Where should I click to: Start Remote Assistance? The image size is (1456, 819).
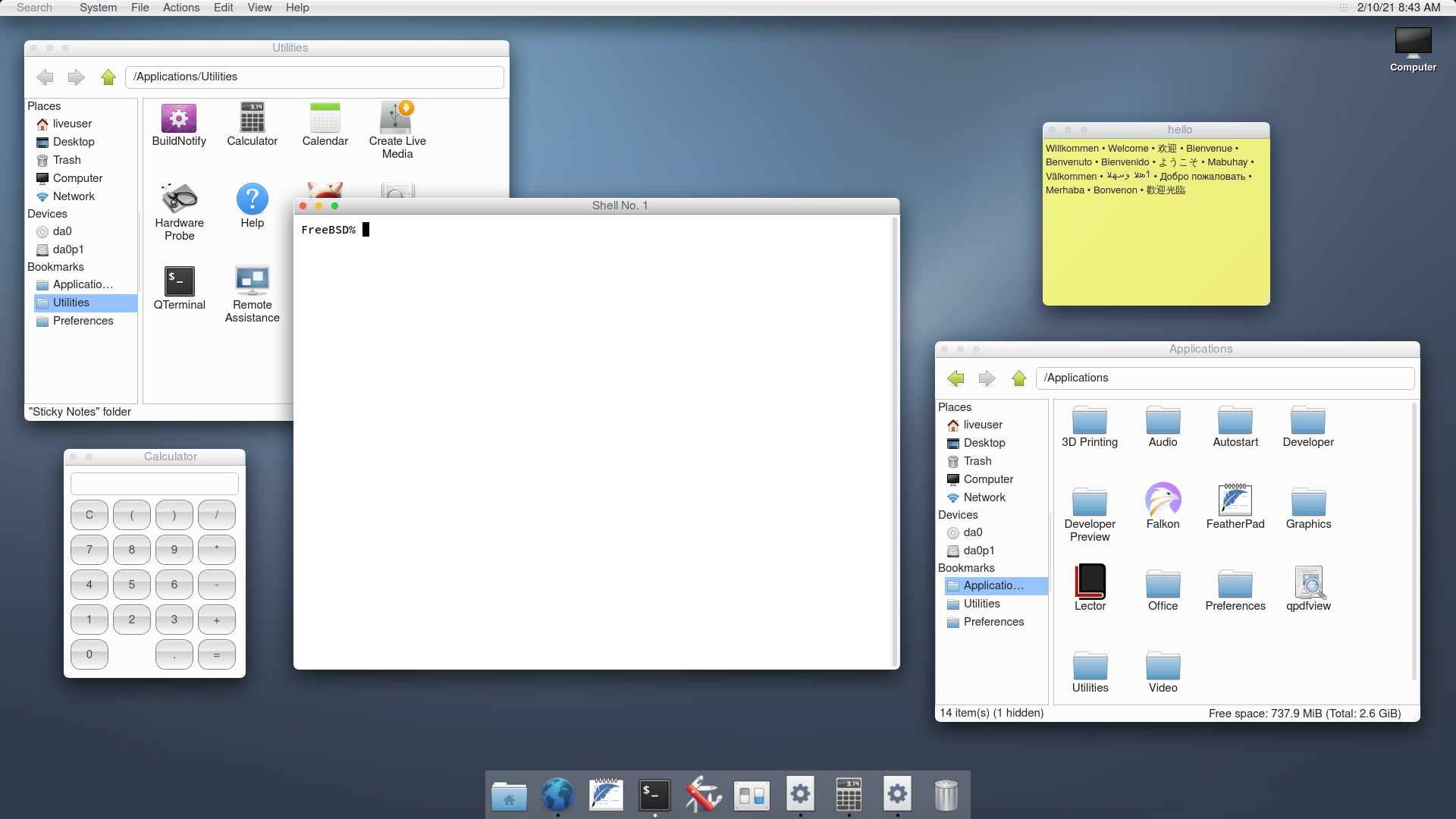coord(252,284)
